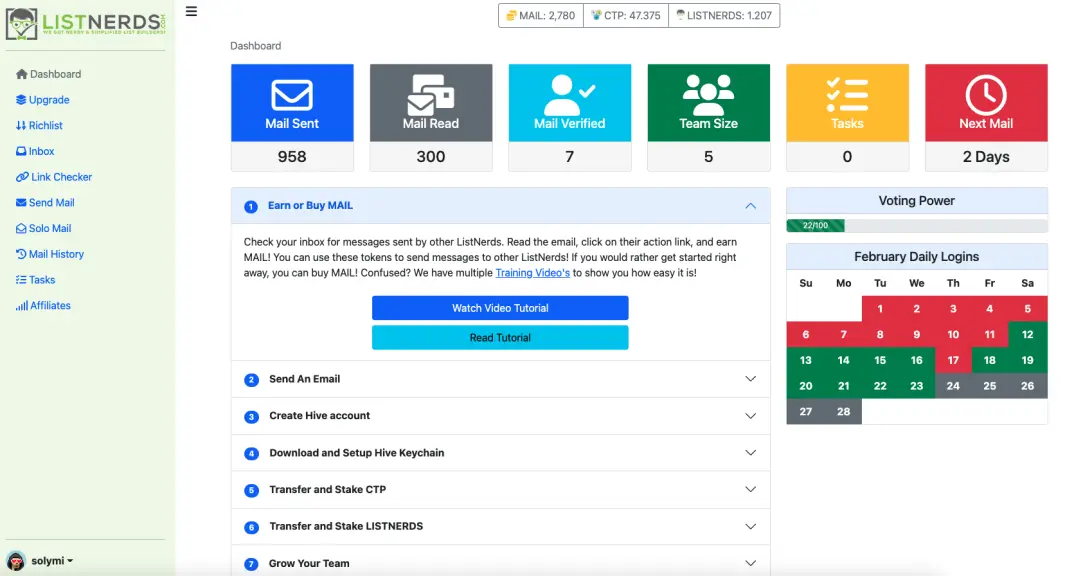Click the Next Mail value 2 Days
Image resolution: width=1074 pixels, height=576 pixels.
point(986,157)
